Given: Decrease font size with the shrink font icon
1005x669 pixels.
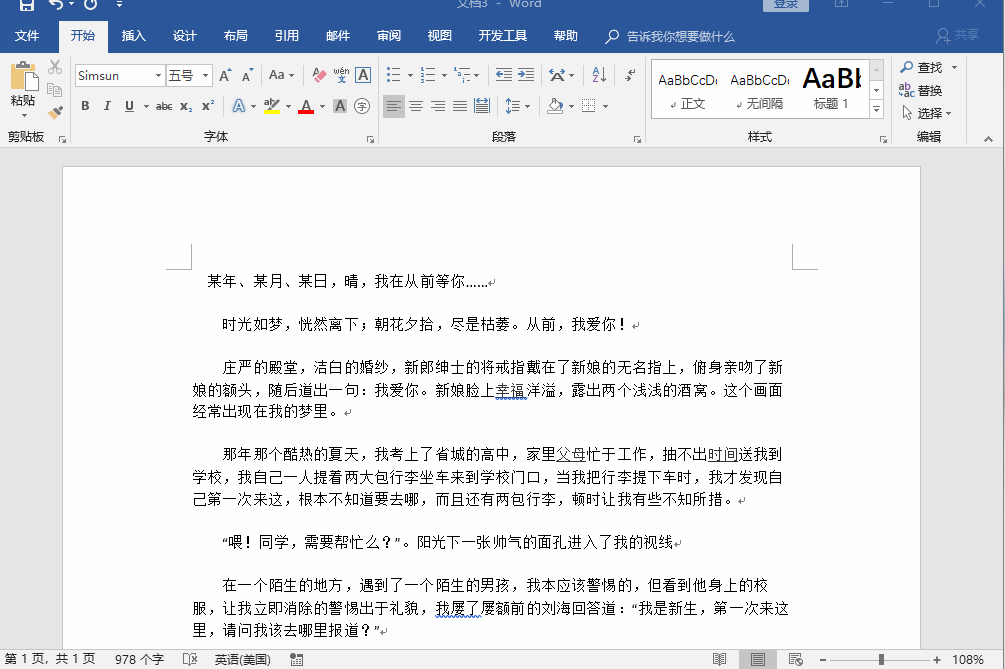Looking at the screenshot, I should click(x=247, y=76).
